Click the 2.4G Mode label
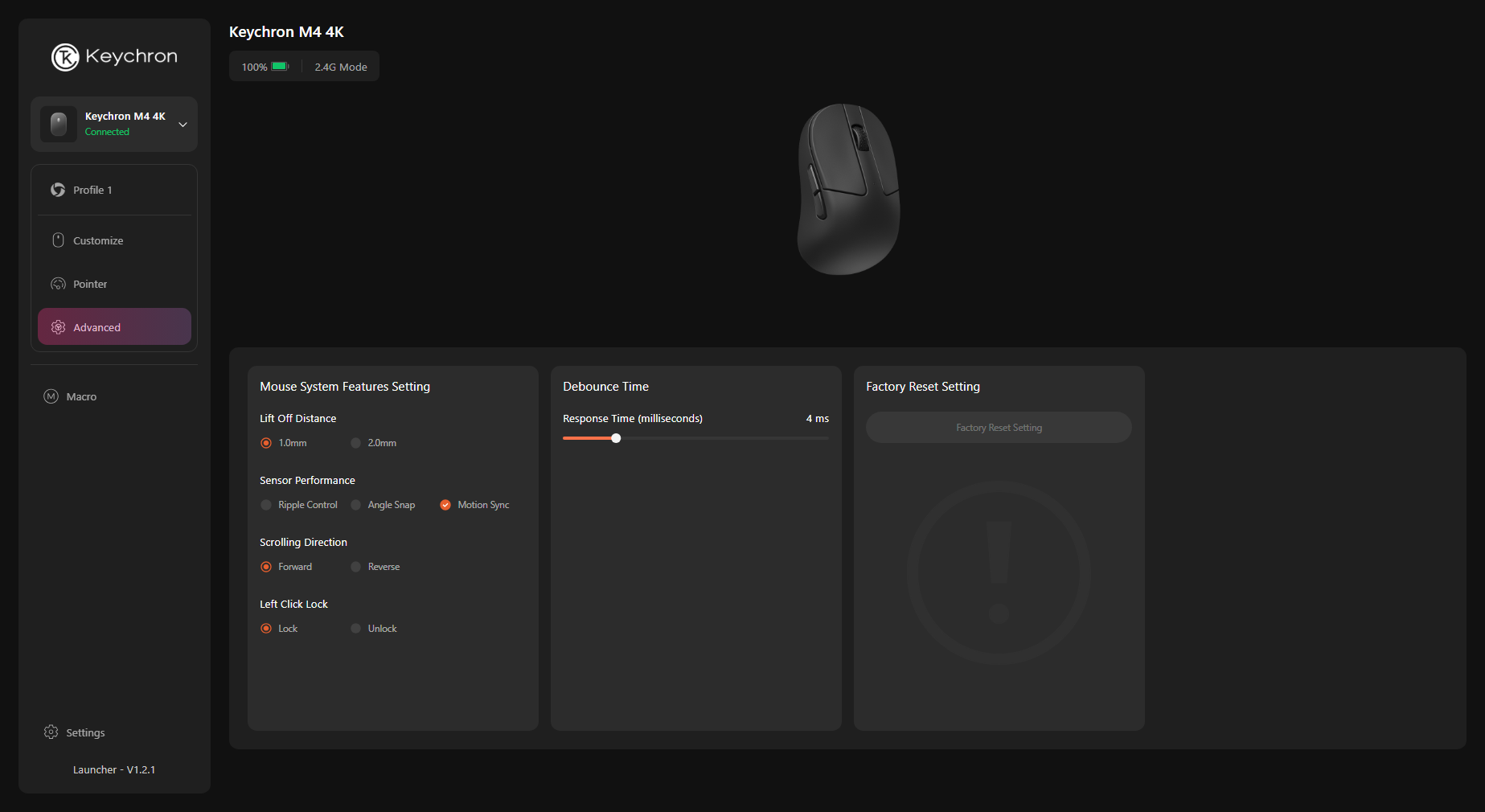Viewport: 1485px width, 812px height. pyautogui.click(x=341, y=67)
